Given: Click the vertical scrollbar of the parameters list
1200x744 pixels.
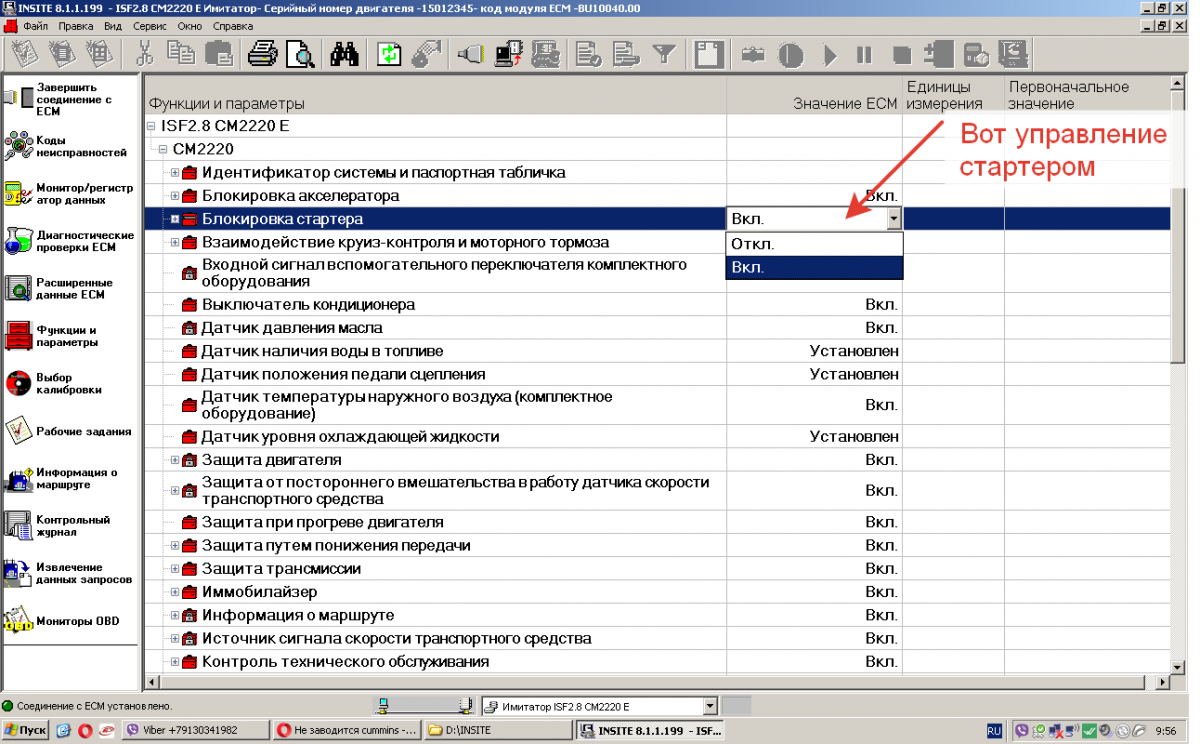Looking at the screenshot, I should point(1178,375).
